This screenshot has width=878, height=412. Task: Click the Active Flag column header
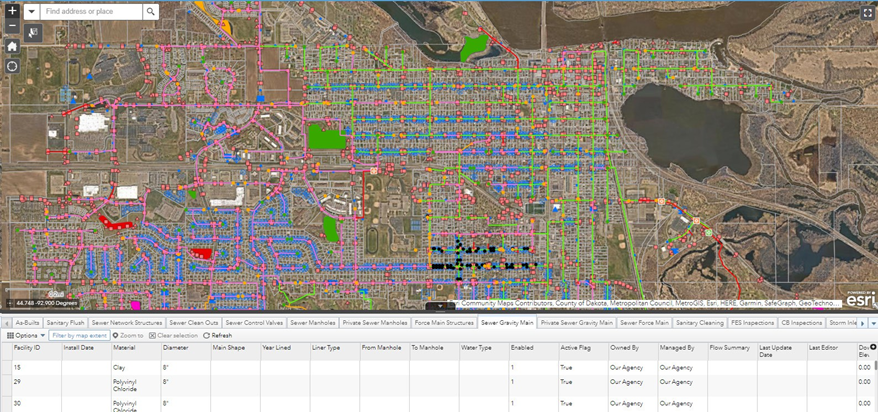tap(583, 351)
